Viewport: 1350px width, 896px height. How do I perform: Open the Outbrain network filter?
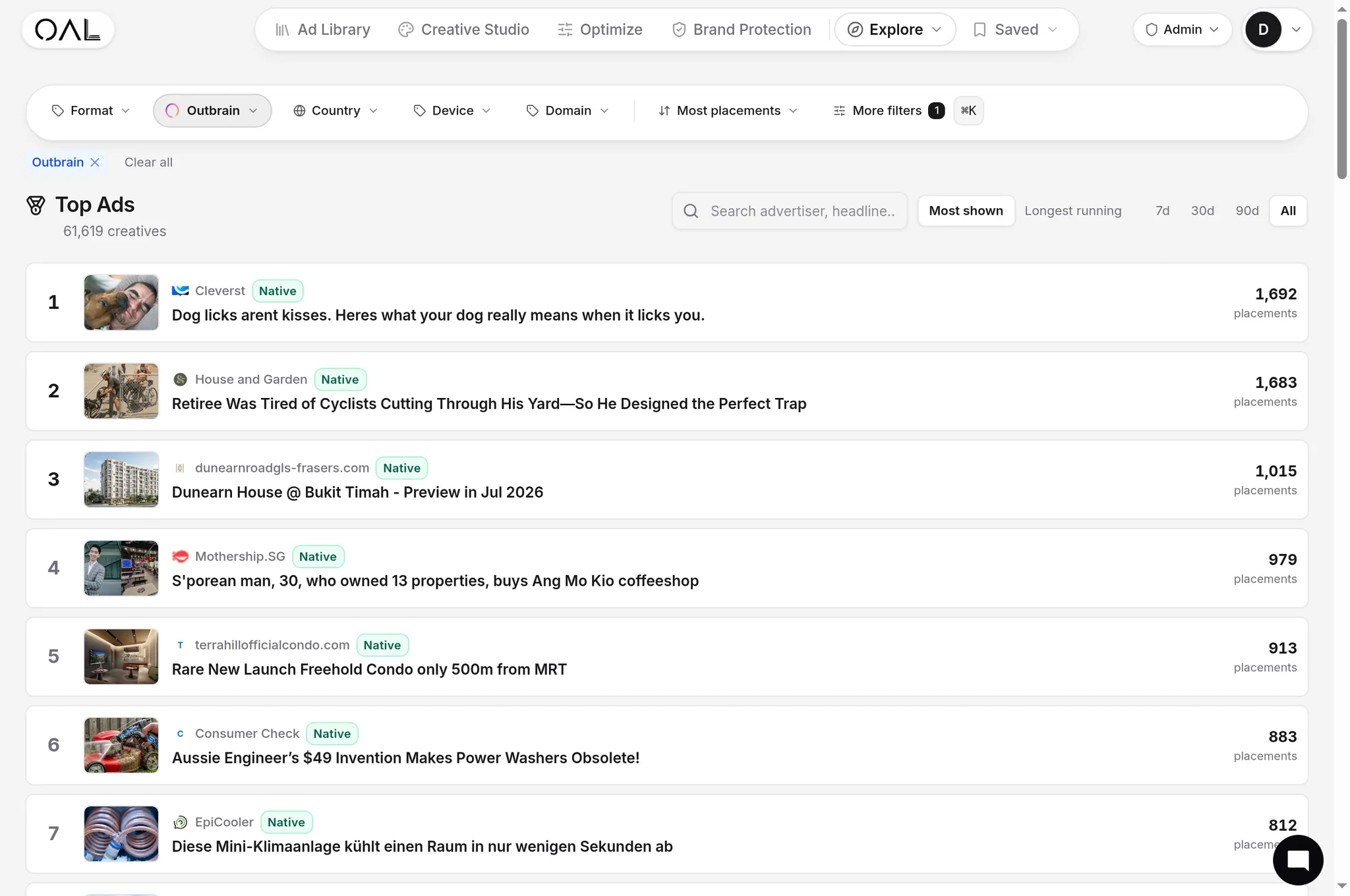(x=212, y=111)
